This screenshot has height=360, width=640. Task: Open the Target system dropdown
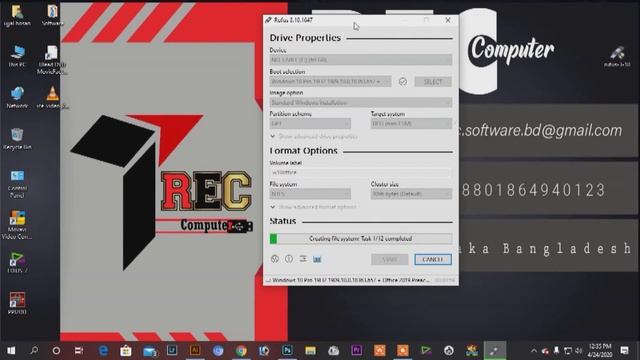pos(411,123)
